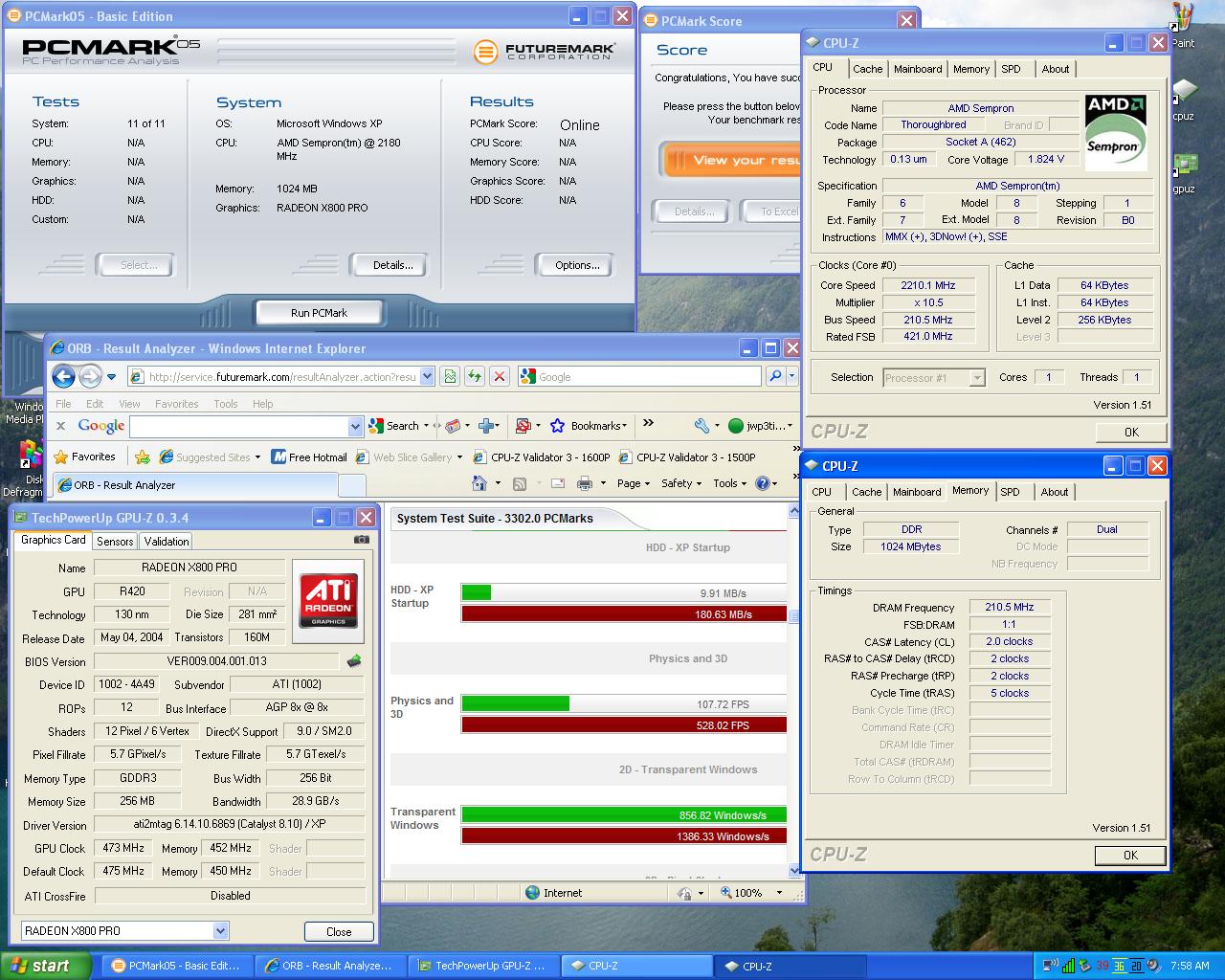Click the Read Mail envelope icon
Image resolution: width=1225 pixels, height=980 pixels.
(x=558, y=483)
